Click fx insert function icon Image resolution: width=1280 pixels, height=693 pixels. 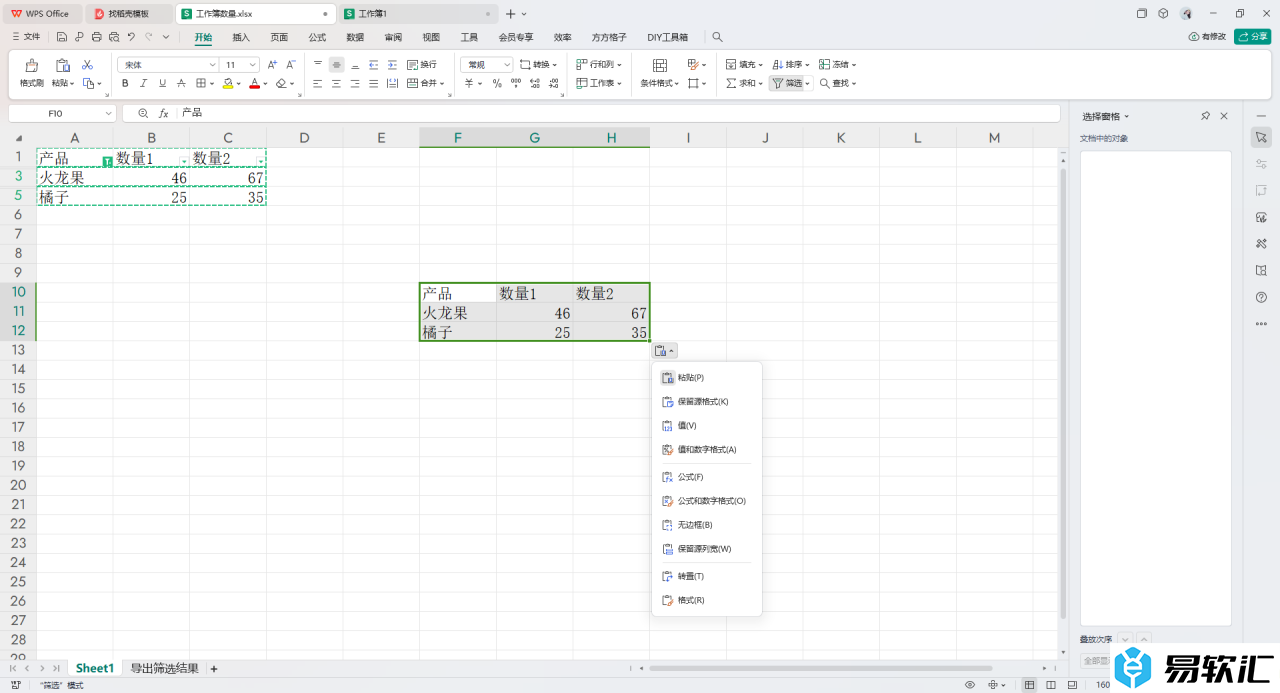(164, 113)
